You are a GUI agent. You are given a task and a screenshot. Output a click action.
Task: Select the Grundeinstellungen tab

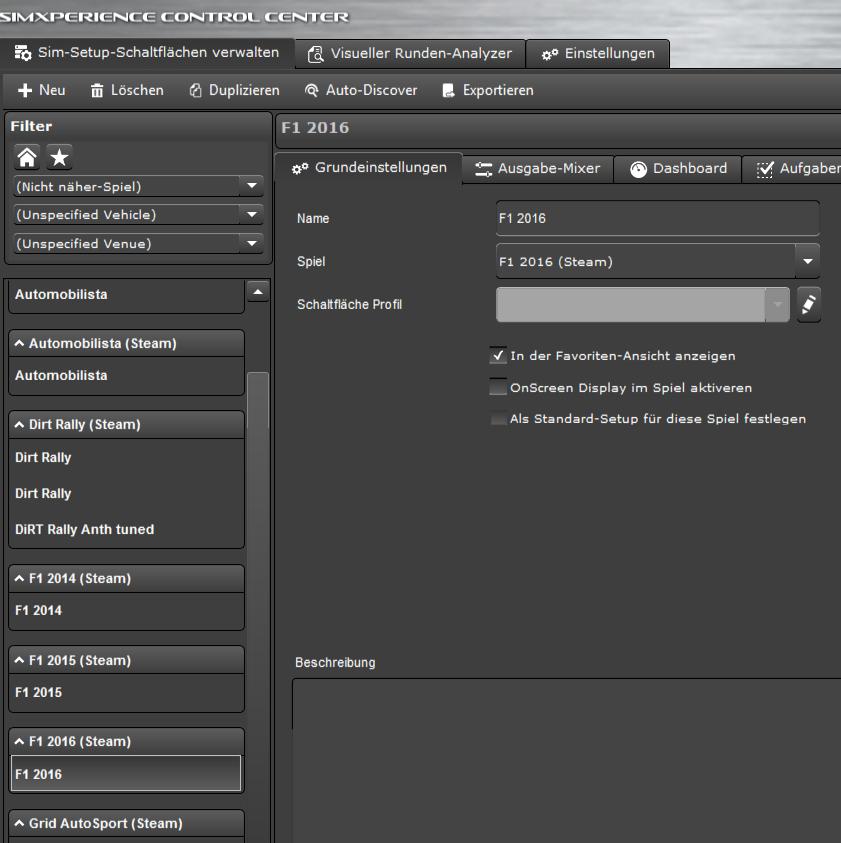369,168
